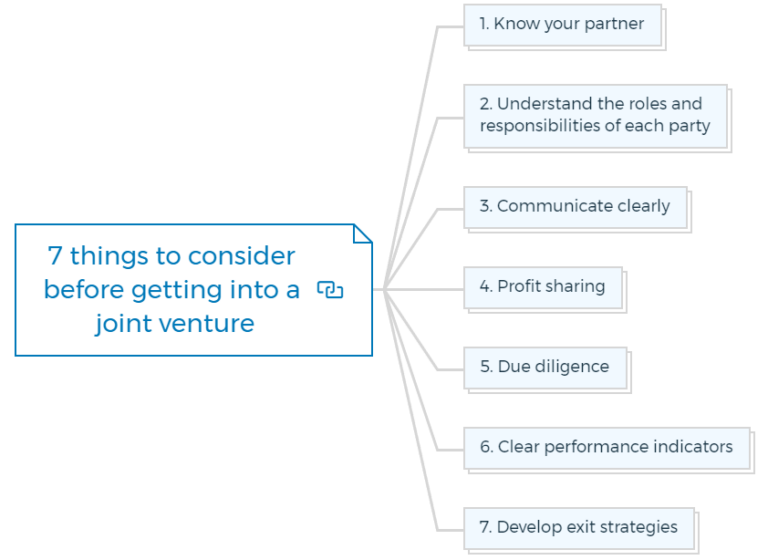Pick the "4. Profit sharing" topic

pos(543,288)
